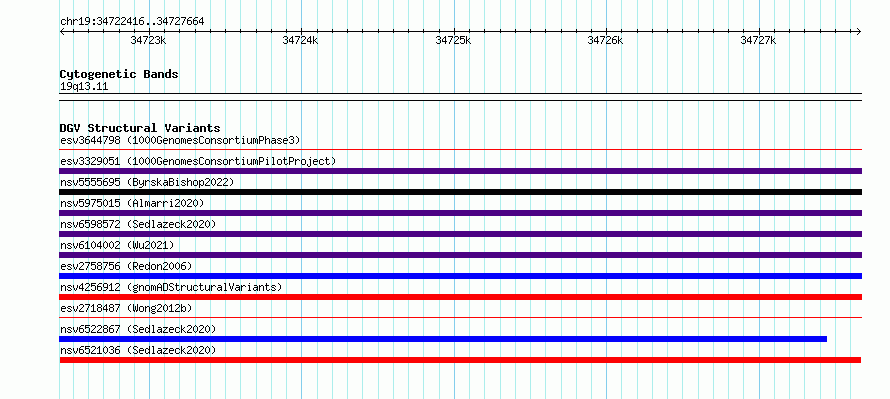This screenshot has height=399, width=890.
Task: Click the Cytogenetic Bands track title
Action: (119, 74)
